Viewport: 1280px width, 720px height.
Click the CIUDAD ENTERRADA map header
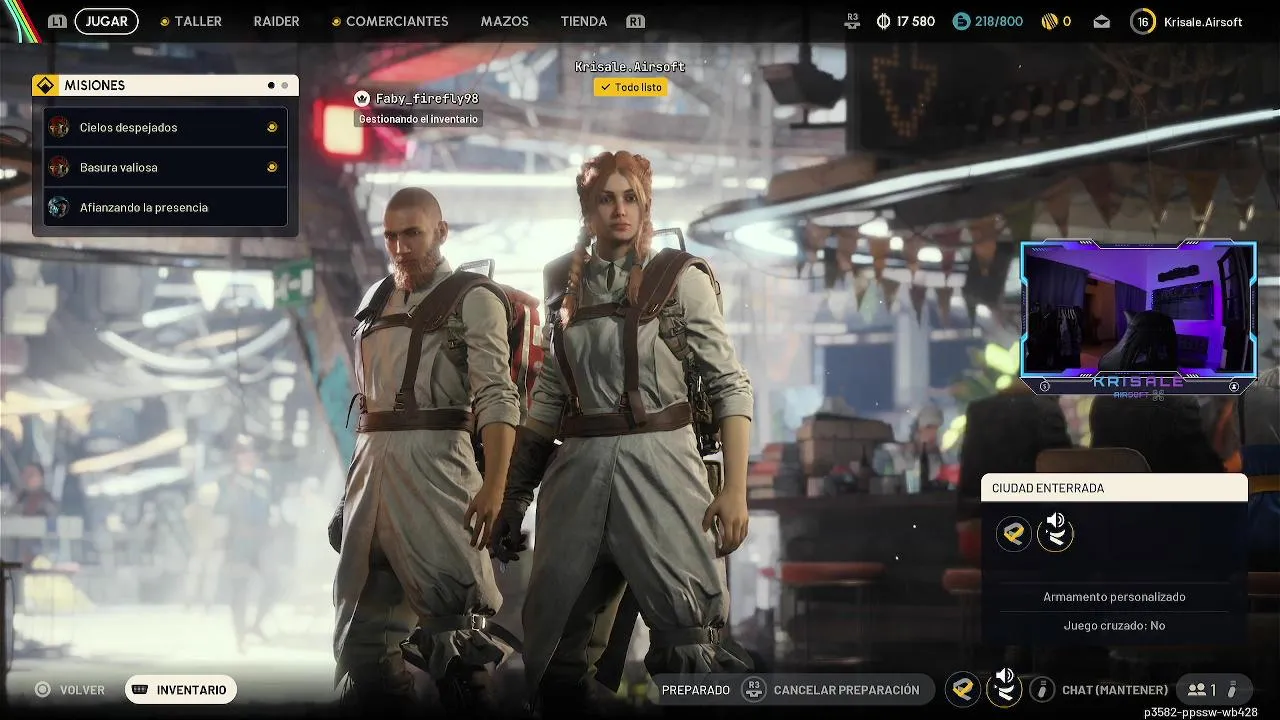point(1114,488)
